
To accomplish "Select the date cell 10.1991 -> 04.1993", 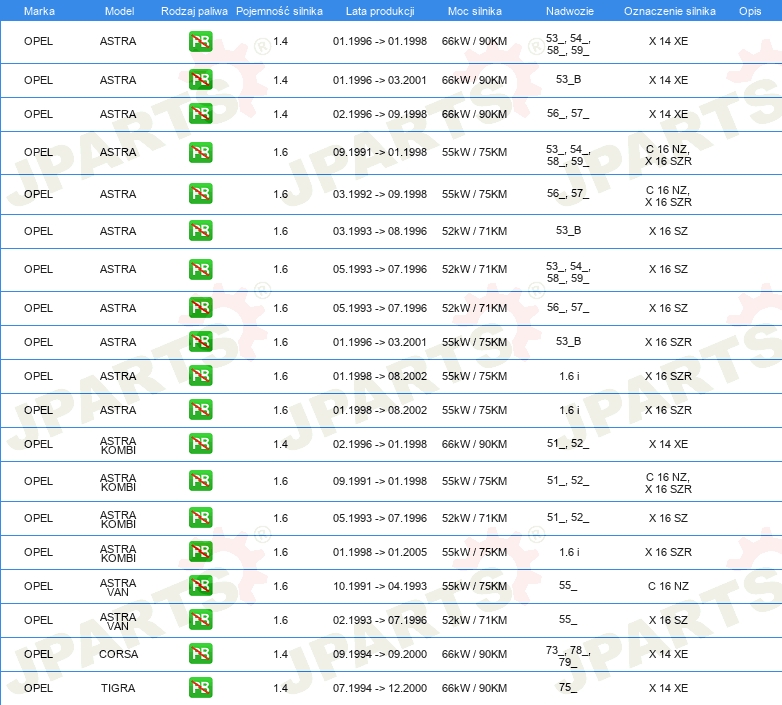I will pos(380,586).
